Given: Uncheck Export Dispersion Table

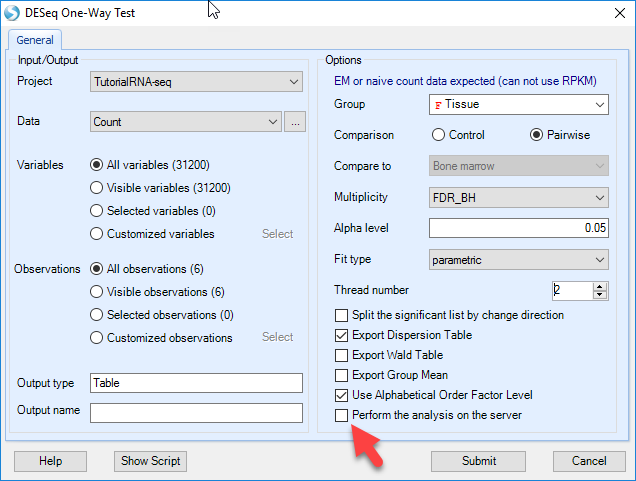Looking at the screenshot, I should tap(342, 335).
